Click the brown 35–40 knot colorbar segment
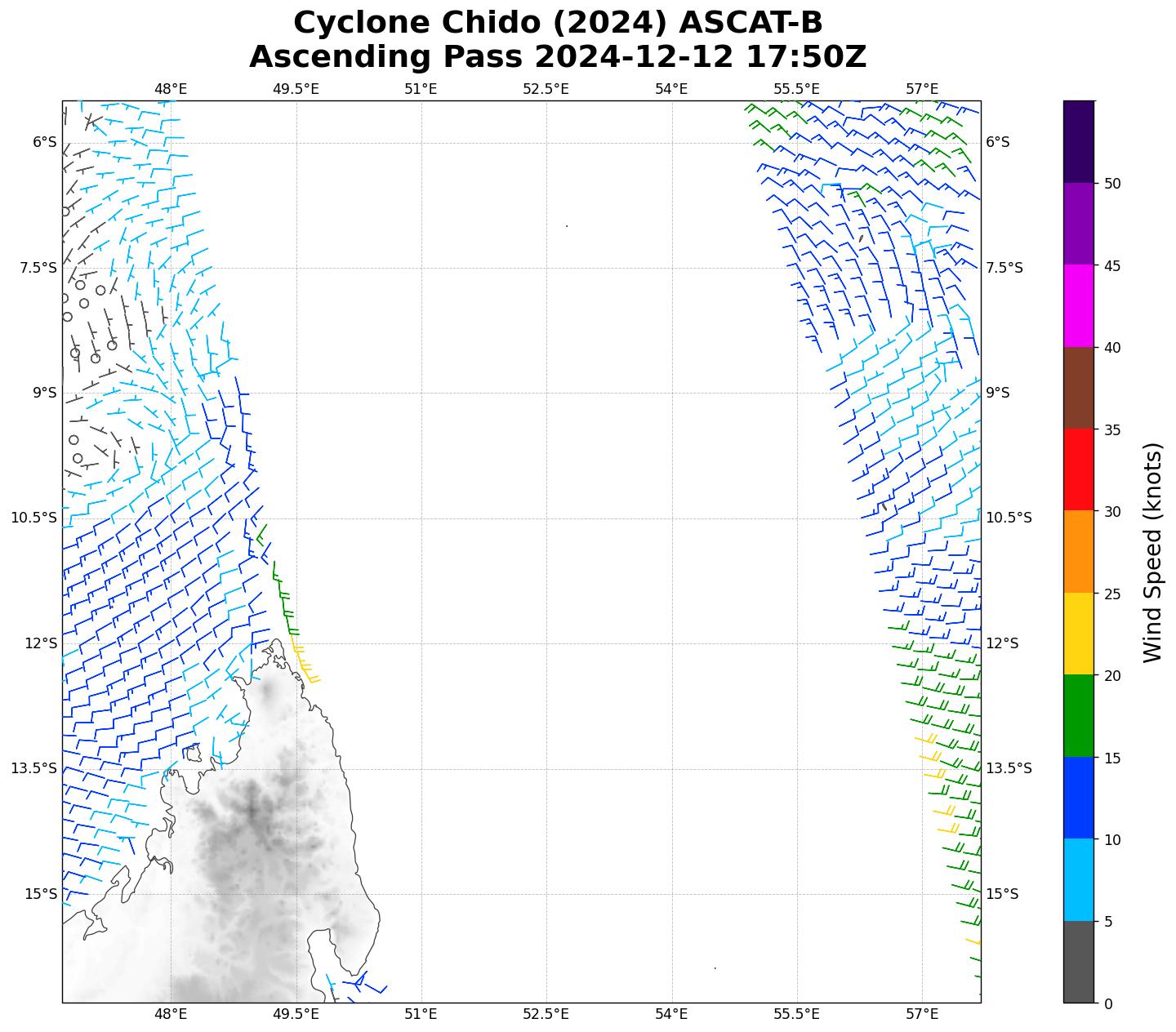The height and width of the screenshot is (1032, 1176). click(1078, 388)
